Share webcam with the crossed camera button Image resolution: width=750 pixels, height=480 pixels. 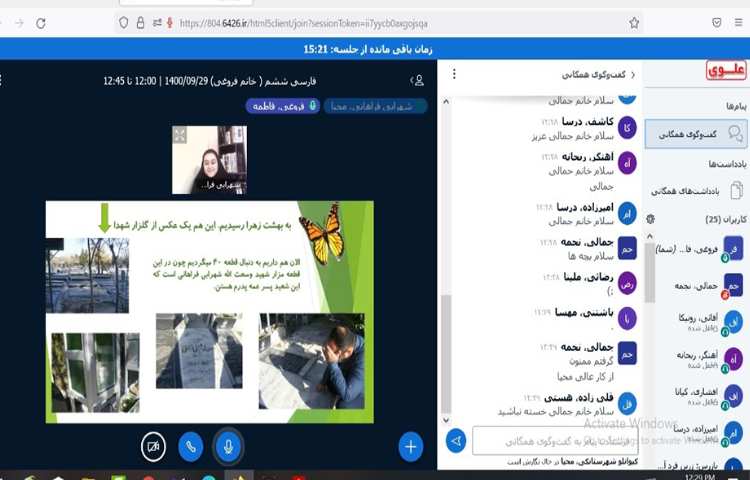pos(153,447)
